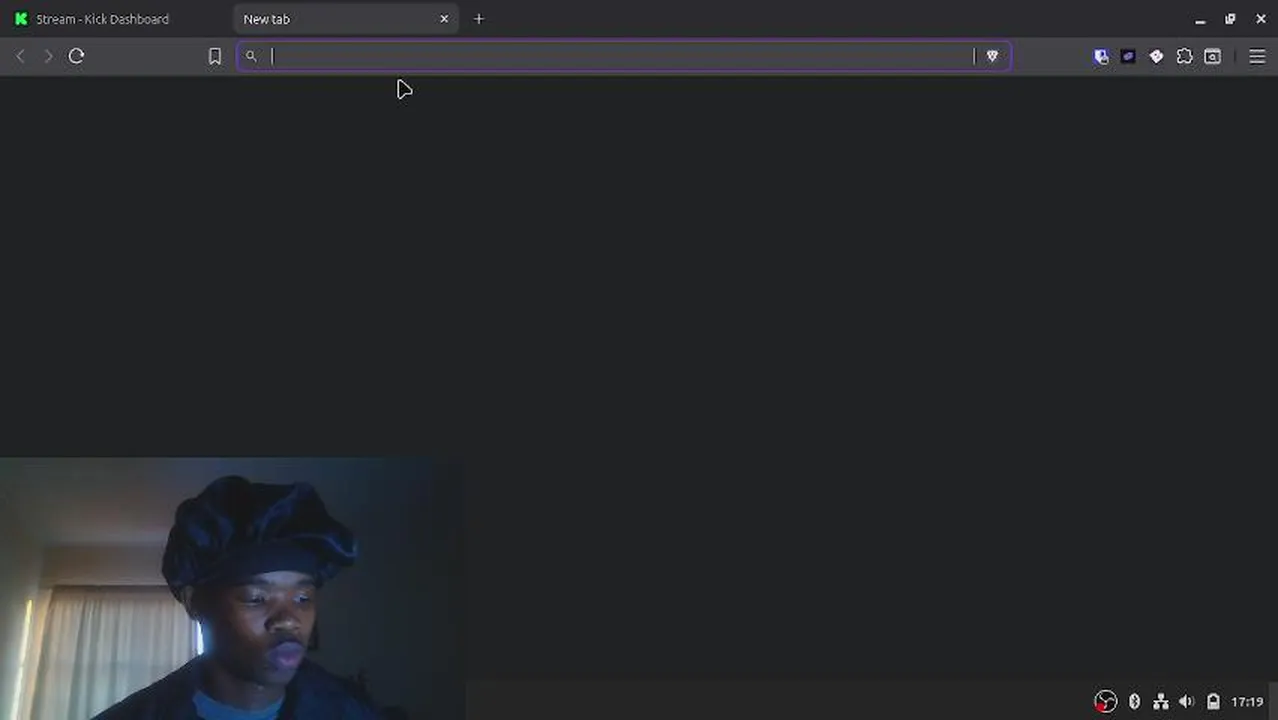Go back one page with the back arrow
The height and width of the screenshot is (720, 1278).
[x=20, y=56]
